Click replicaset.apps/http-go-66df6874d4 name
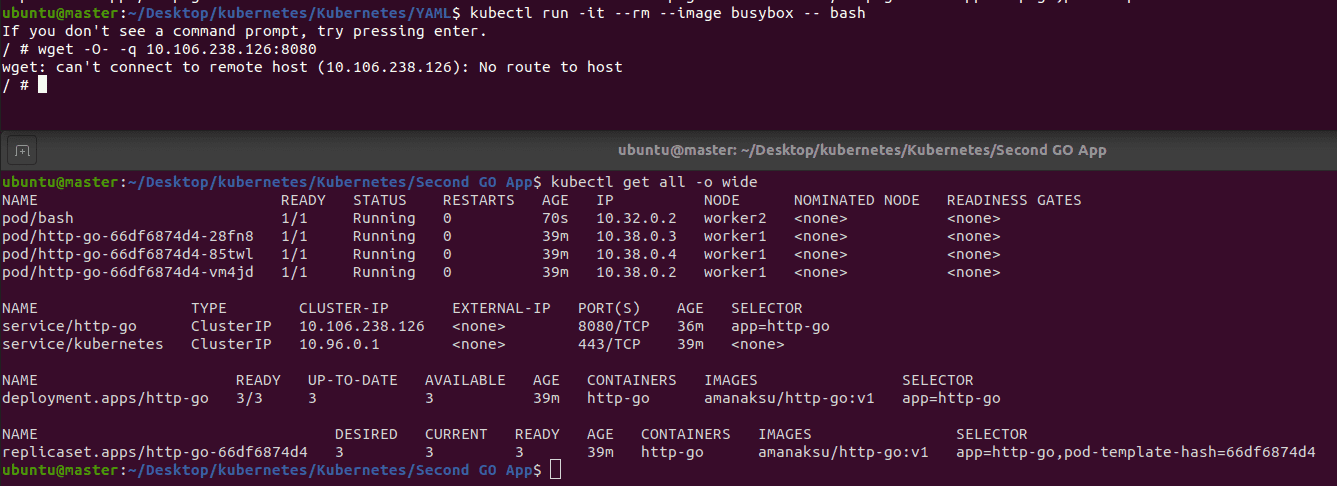The width and height of the screenshot is (1337, 486). tap(155, 452)
